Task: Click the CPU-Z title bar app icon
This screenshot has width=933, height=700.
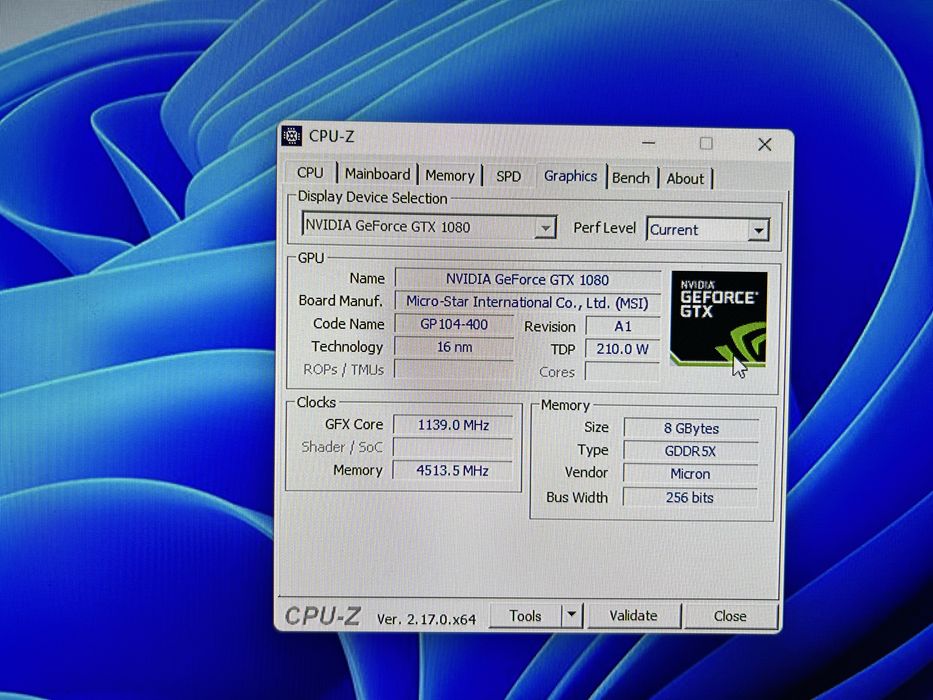Action: 292,136
